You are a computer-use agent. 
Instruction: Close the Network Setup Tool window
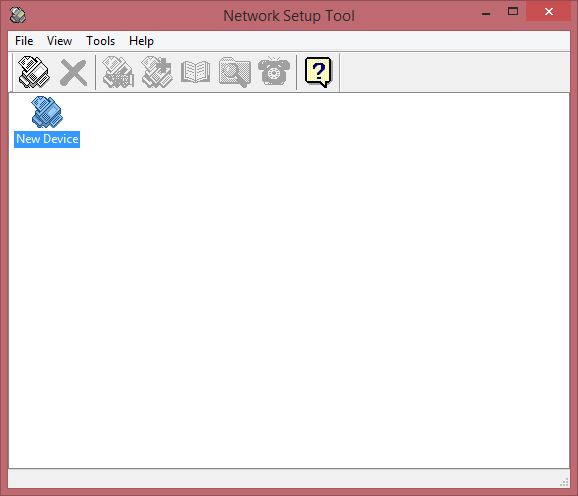(549, 12)
